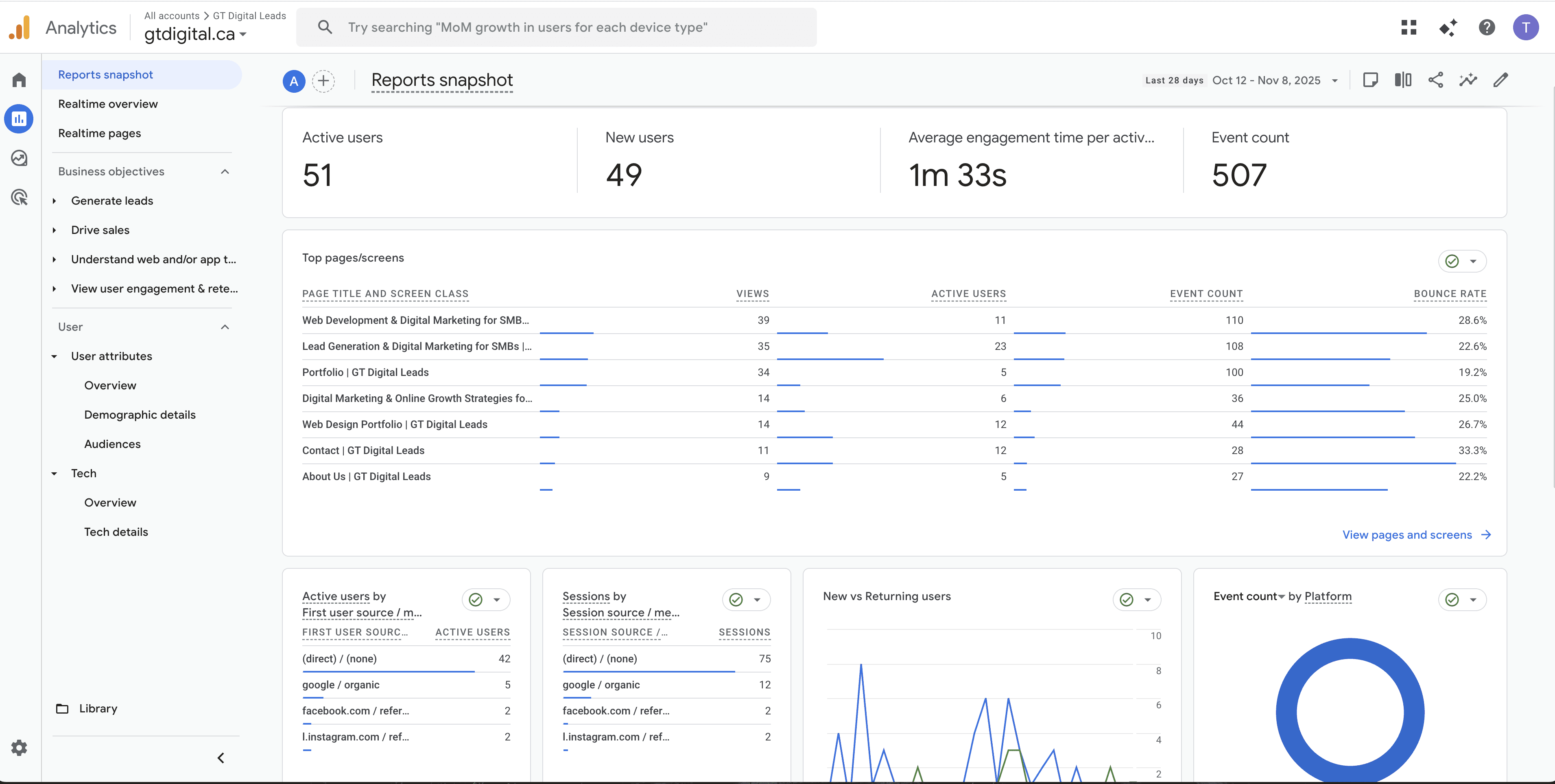This screenshot has width=1555, height=784.
Task: Click New vs Returning users checkmark indicator
Action: pos(1127,600)
